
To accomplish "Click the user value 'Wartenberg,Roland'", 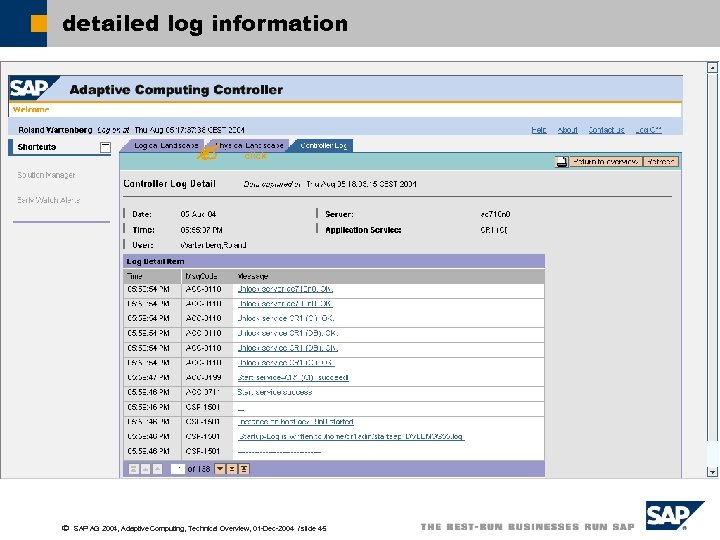I will click(x=214, y=245).
